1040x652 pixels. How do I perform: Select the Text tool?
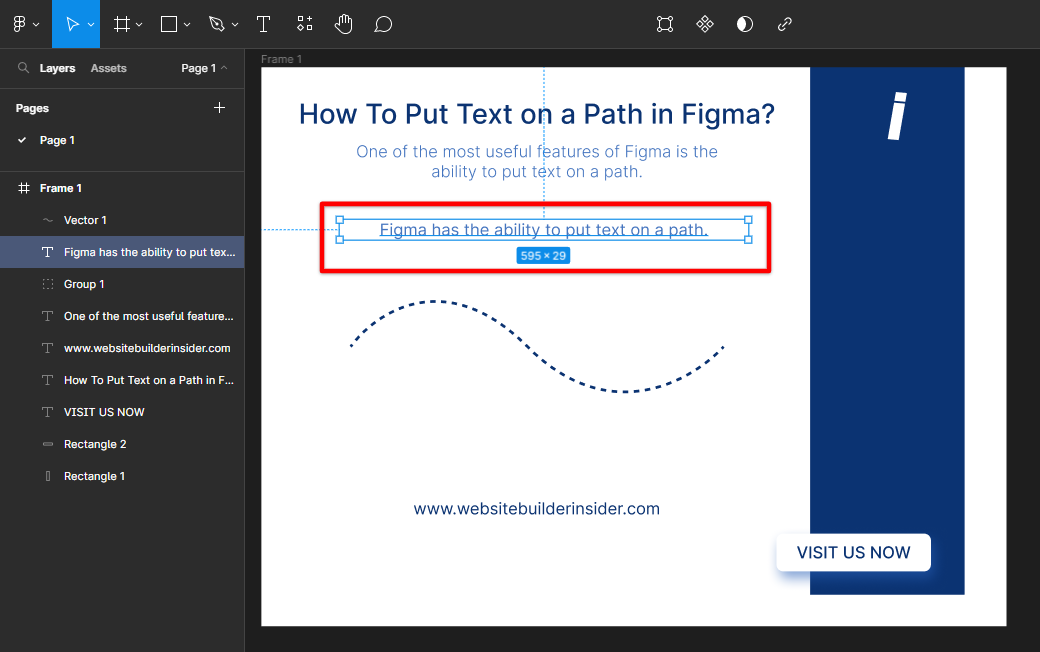point(263,24)
